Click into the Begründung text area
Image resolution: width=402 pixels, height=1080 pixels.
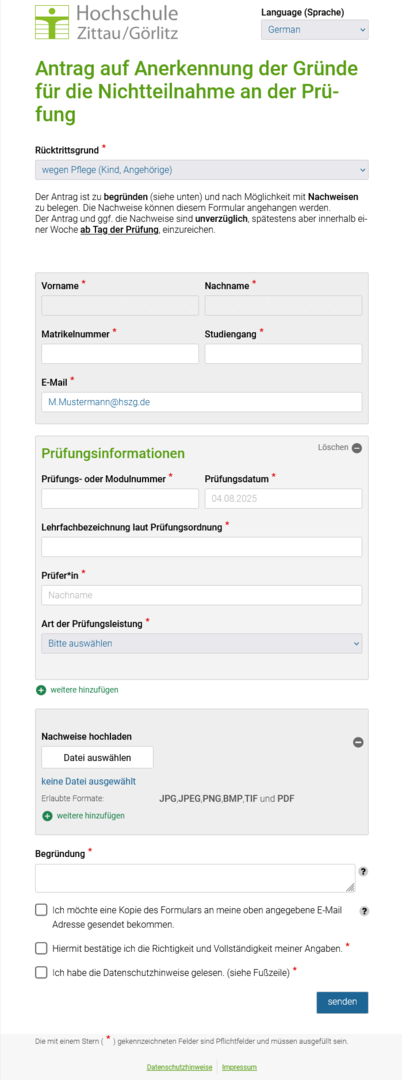point(195,878)
